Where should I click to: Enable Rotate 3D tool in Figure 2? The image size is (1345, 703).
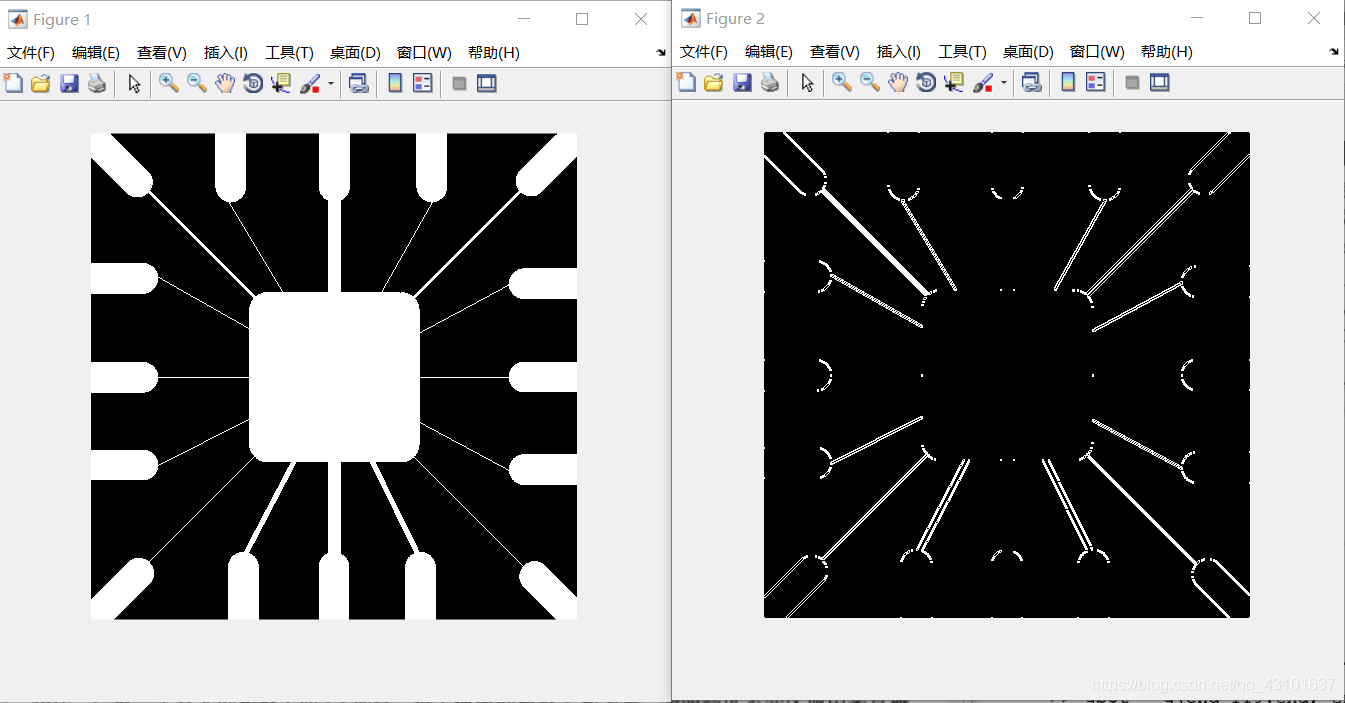(926, 83)
